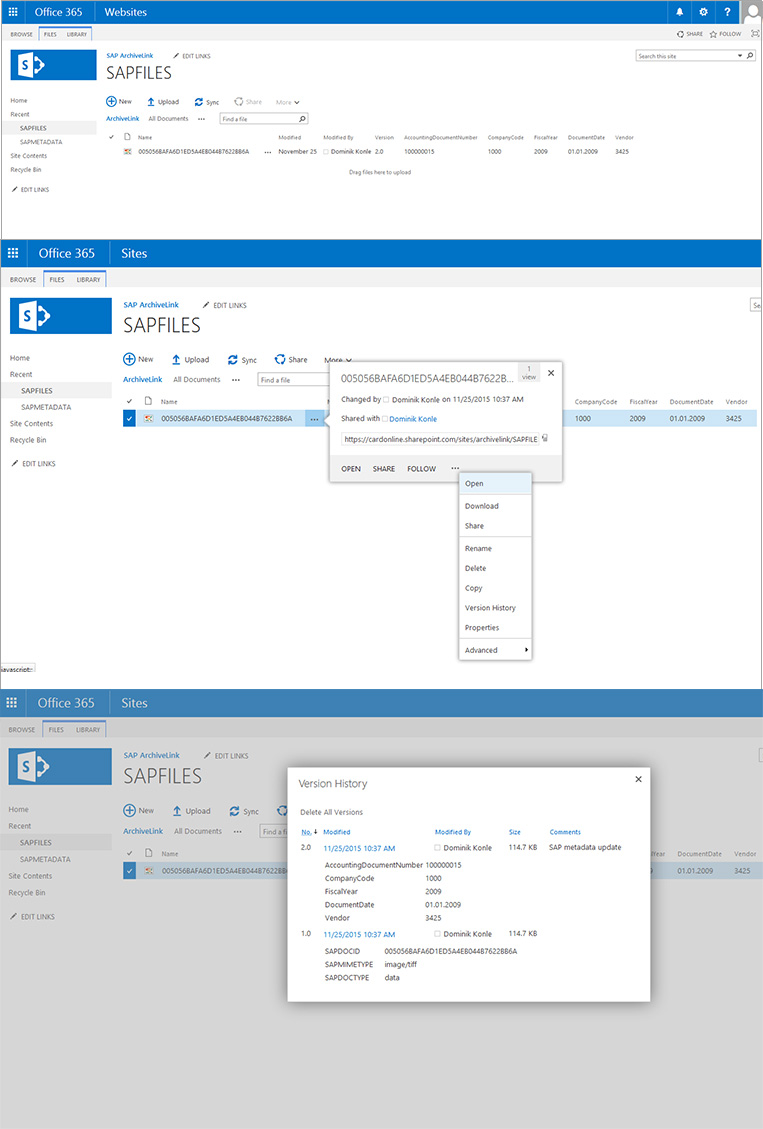Open app launcher grid in Websites window
The height and width of the screenshot is (1129, 763).
click(13, 12)
